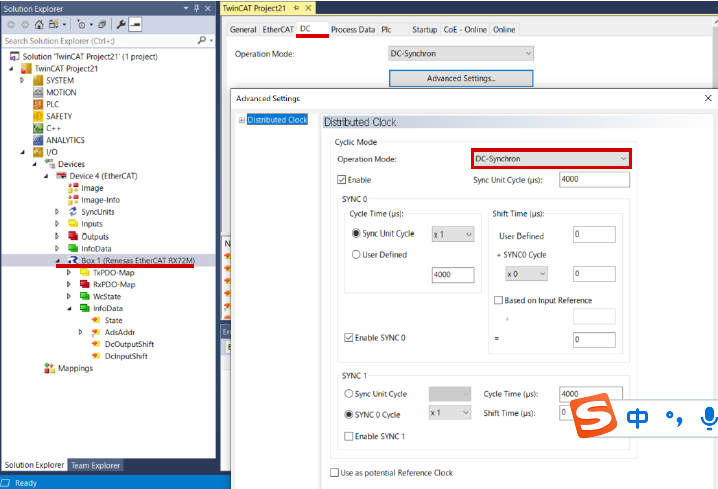The image size is (718, 489).
Task: Click the SAFETY node icon
Action: coord(38,116)
